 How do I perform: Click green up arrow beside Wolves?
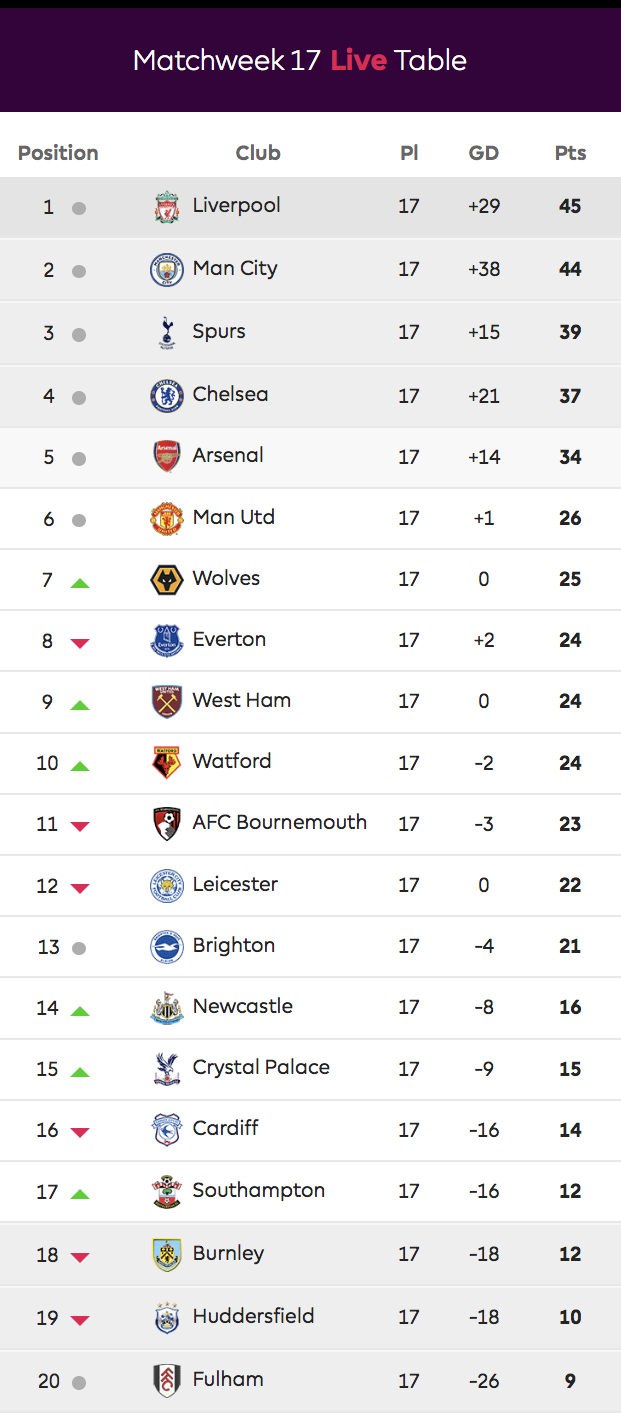tap(80, 583)
